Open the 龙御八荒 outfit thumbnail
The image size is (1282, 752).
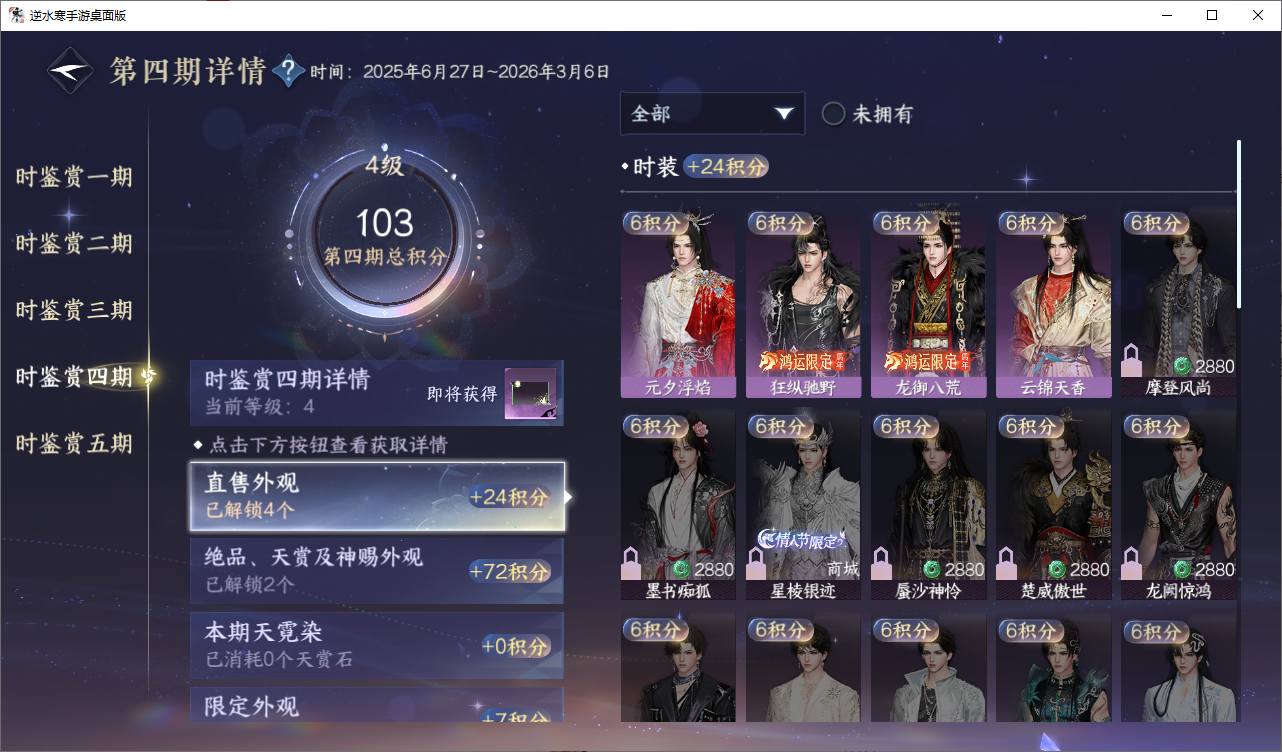tap(928, 304)
